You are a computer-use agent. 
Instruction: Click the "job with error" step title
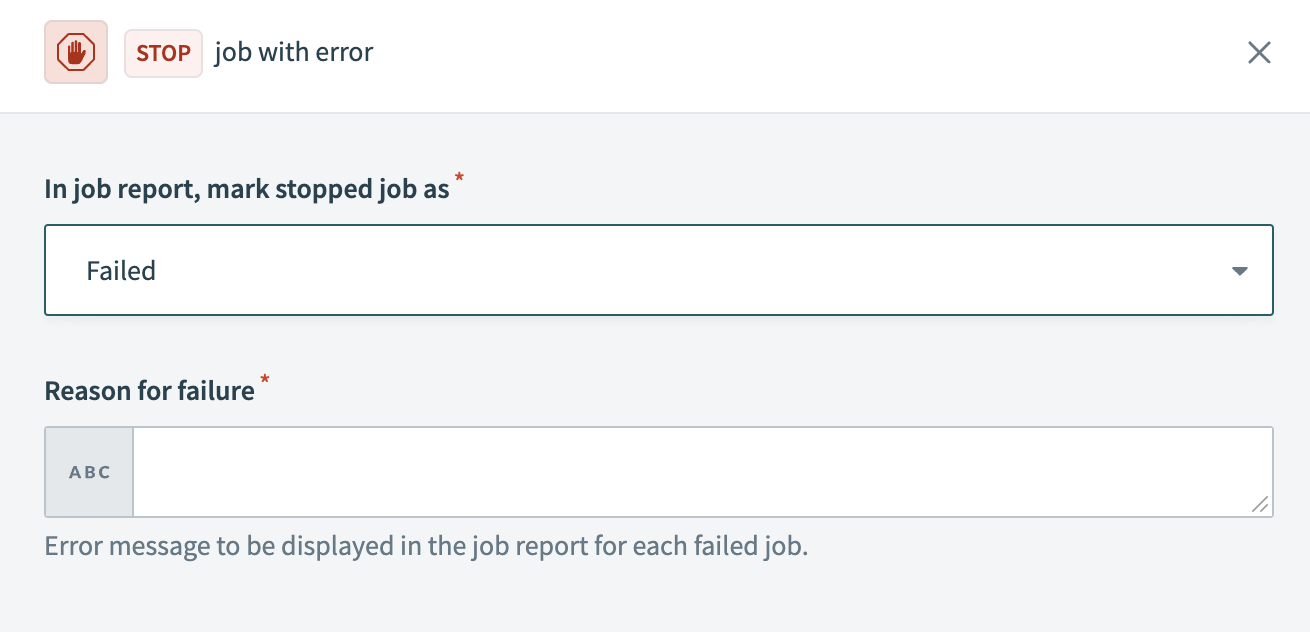pos(294,53)
